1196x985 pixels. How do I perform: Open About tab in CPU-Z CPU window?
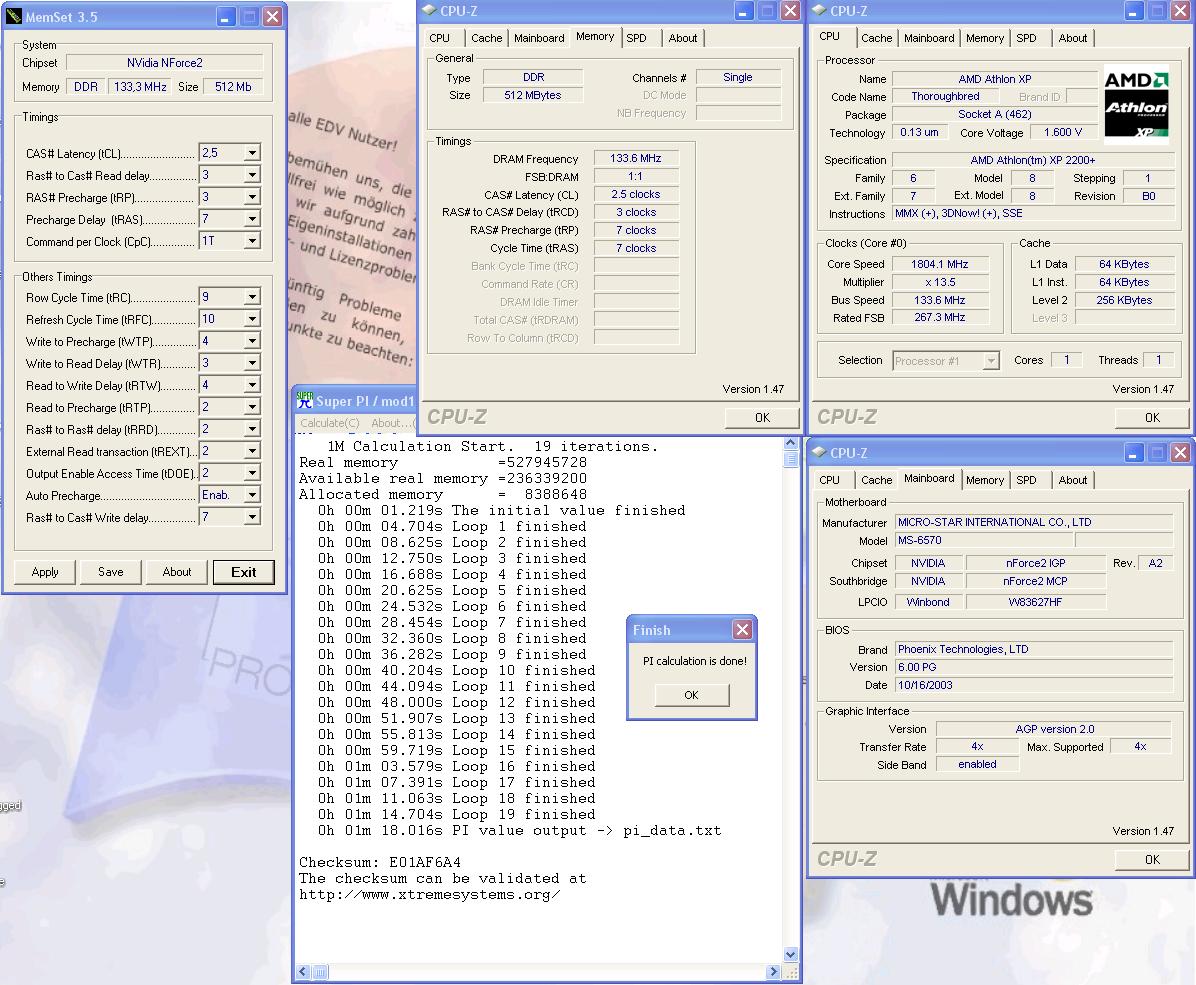1072,38
